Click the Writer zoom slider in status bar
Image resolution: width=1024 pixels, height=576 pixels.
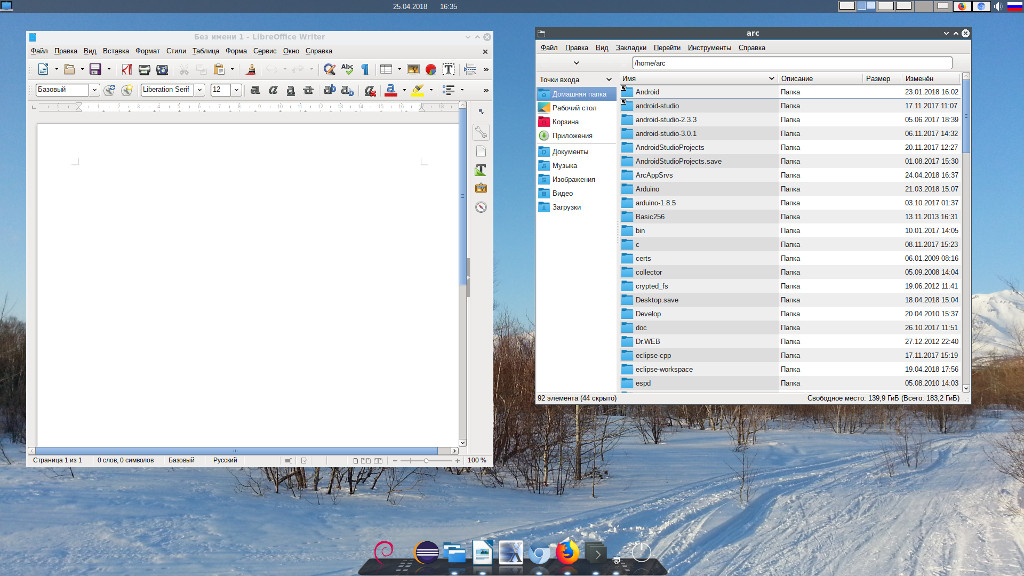click(425, 460)
